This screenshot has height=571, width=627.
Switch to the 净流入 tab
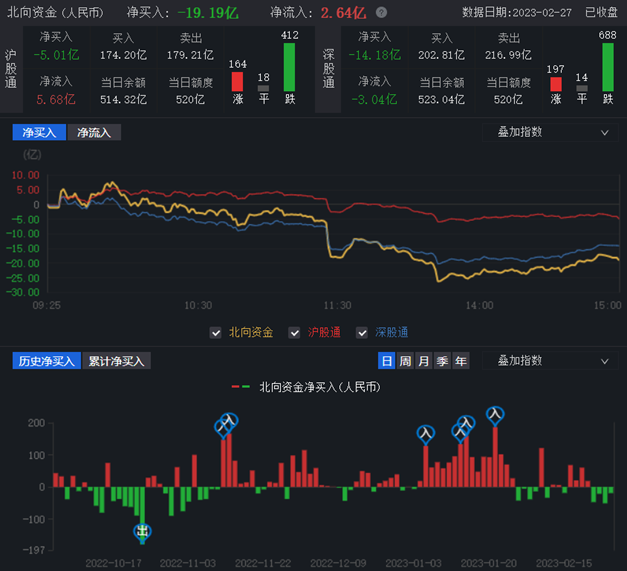pos(94,132)
